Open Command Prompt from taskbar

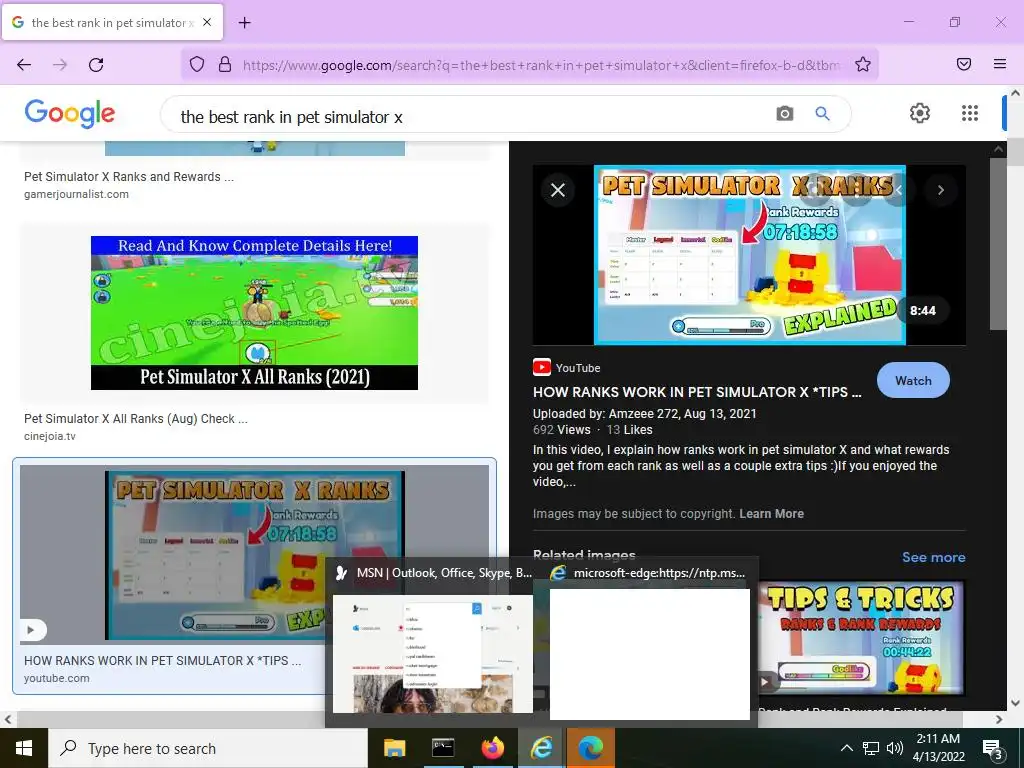[443, 748]
